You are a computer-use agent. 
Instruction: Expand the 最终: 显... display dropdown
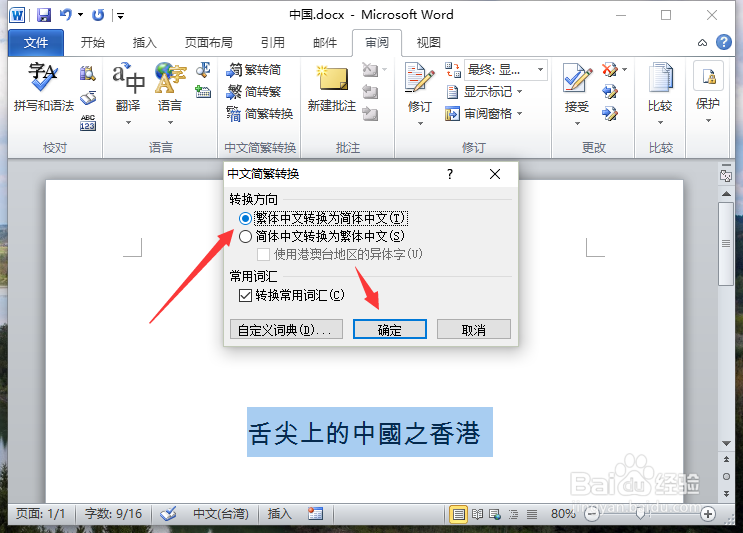coord(540,70)
